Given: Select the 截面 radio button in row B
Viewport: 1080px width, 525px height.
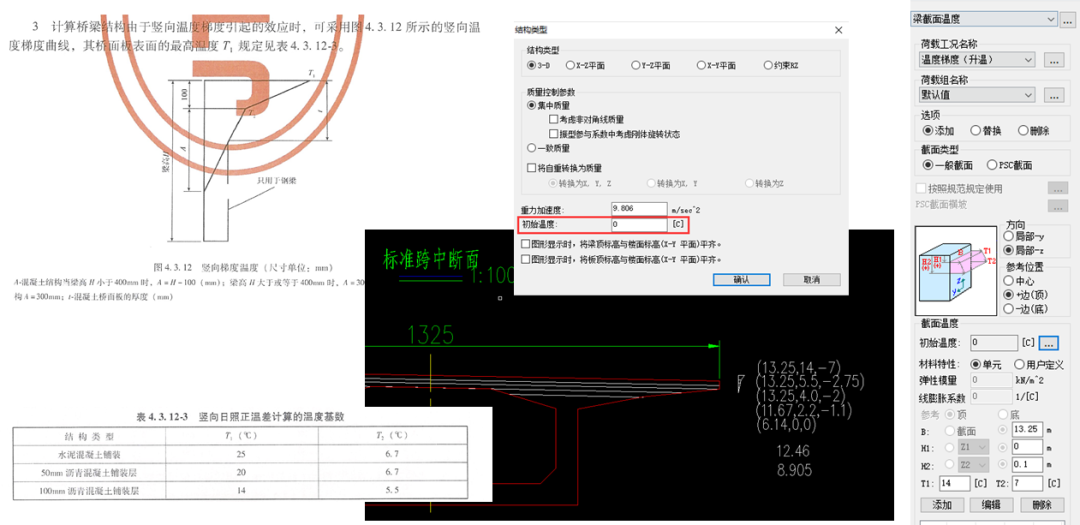Looking at the screenshot, I should click(951, 431).
